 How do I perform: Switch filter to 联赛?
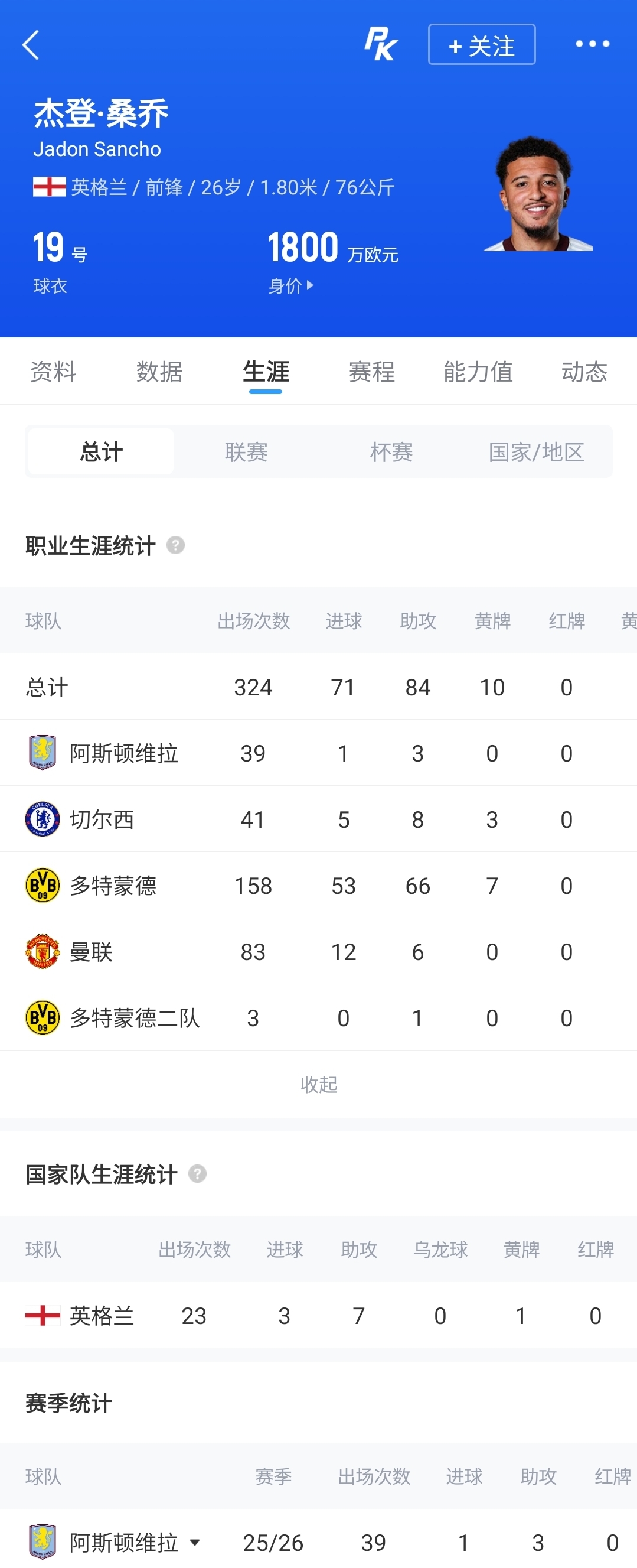[246, 451]
